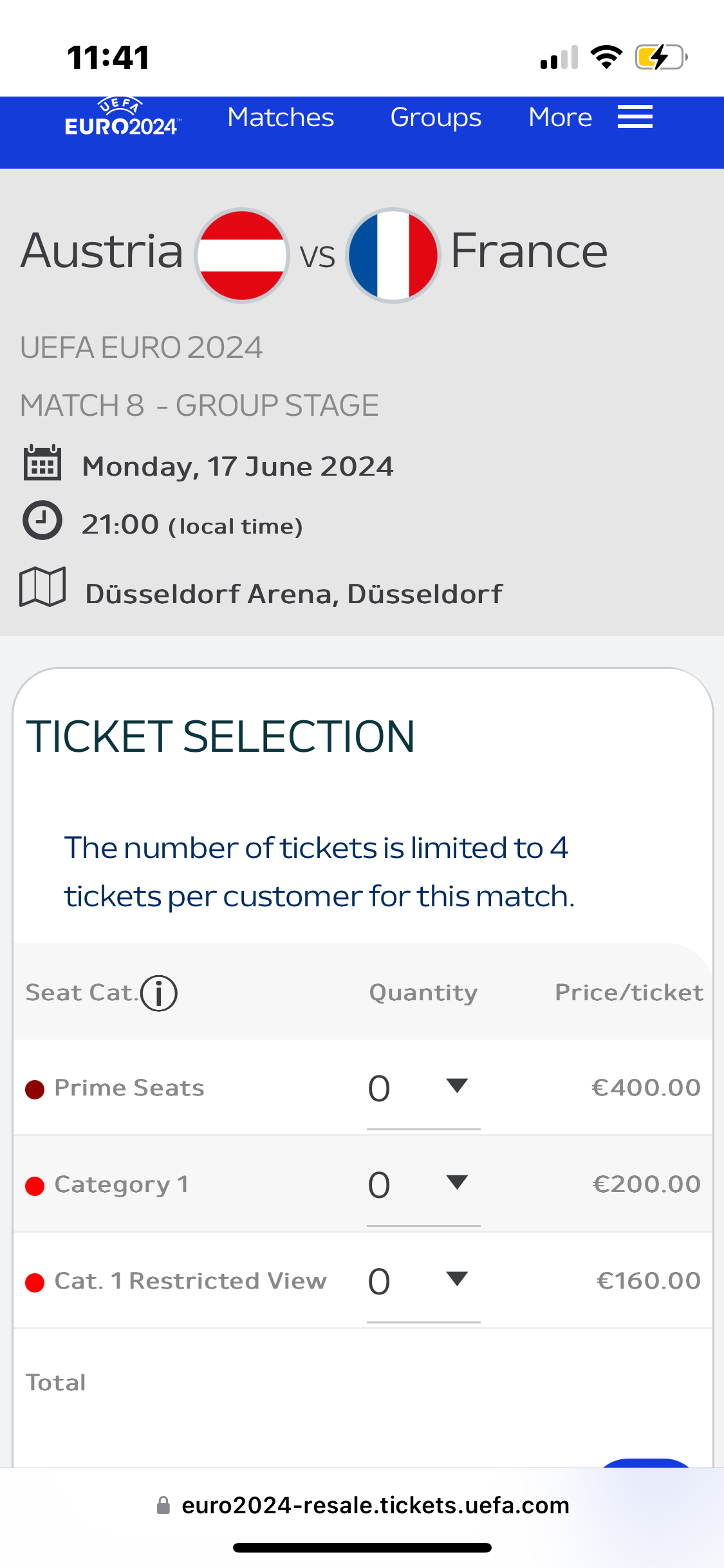Tap the battery charging status icon

pyautogui.click(x=660, y=57)
